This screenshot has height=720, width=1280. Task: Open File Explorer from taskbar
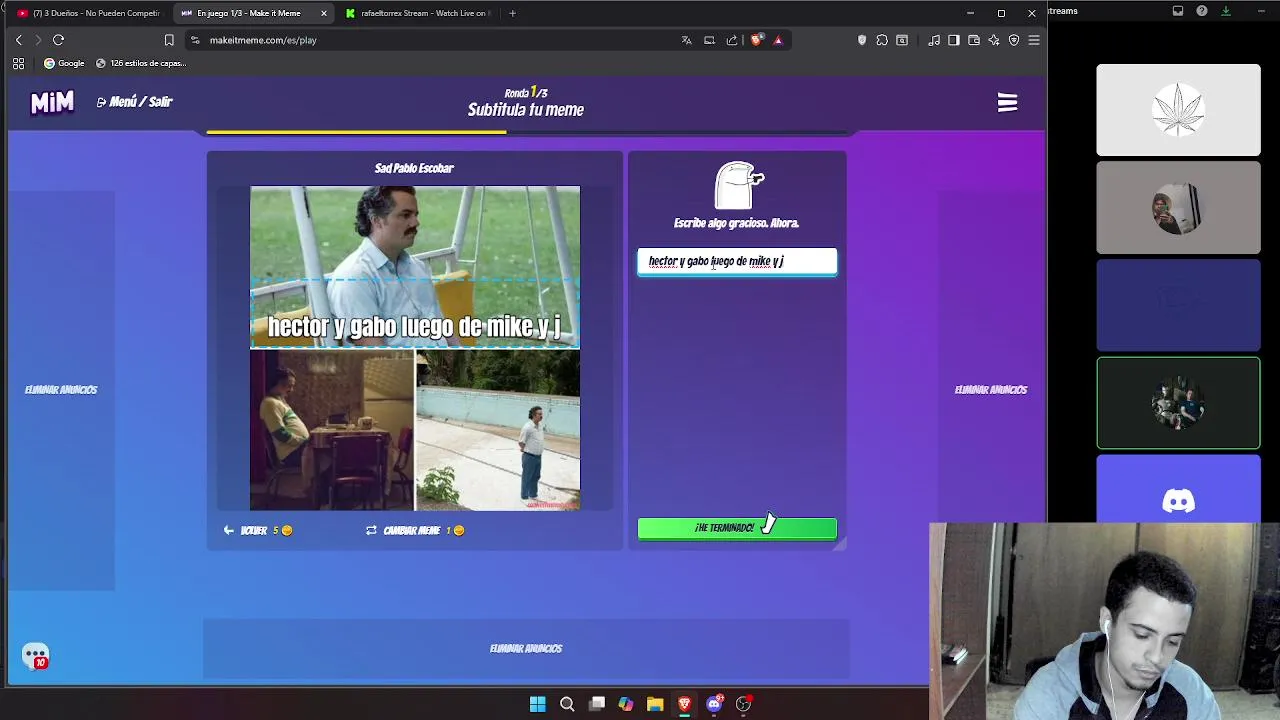click(655, 704)
